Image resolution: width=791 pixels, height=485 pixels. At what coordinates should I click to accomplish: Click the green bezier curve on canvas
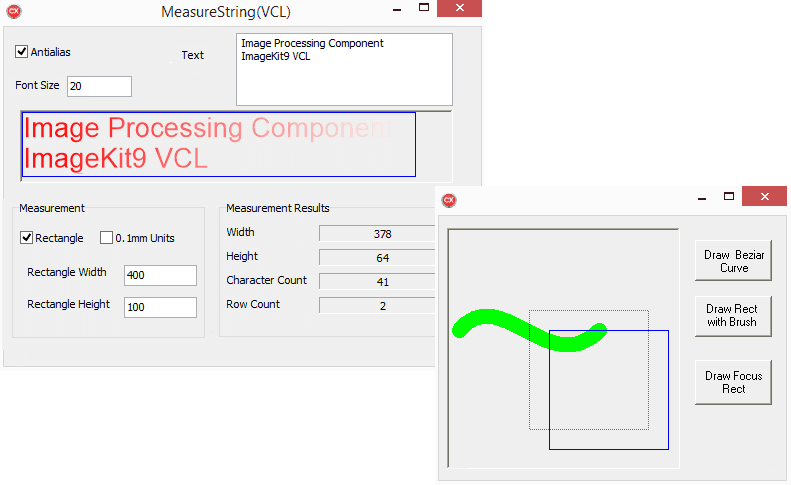click(x=529, y=330)
